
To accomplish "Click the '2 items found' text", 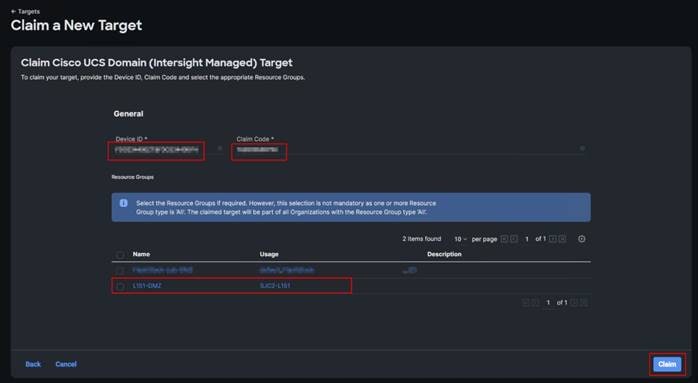I will coord(422,239).
